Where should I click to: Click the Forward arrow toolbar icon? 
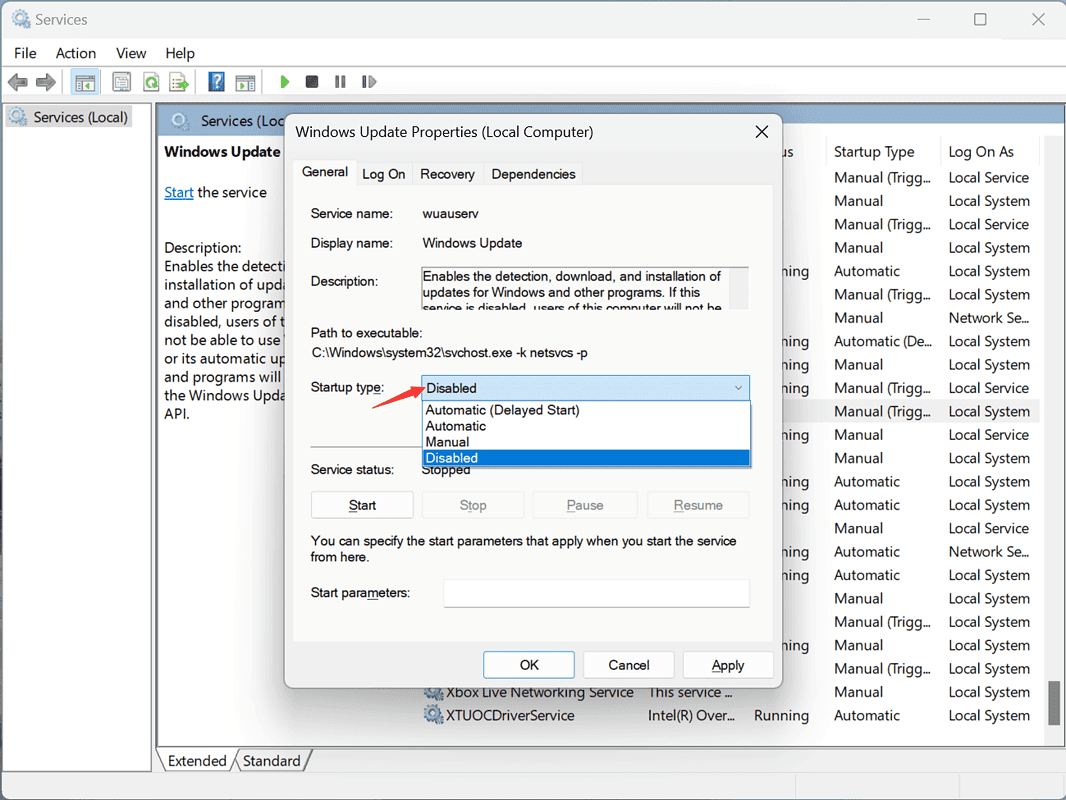[46, 82]
